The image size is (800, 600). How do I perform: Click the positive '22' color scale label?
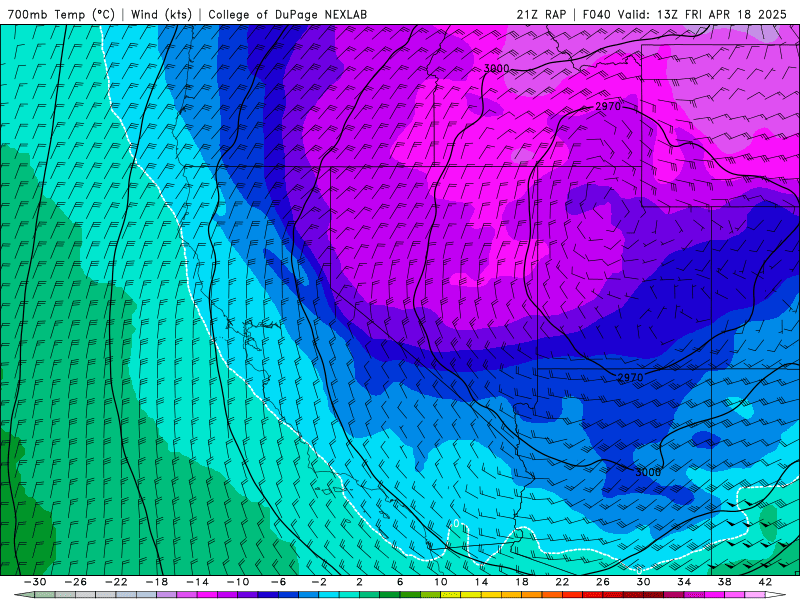tap(562, 582)
